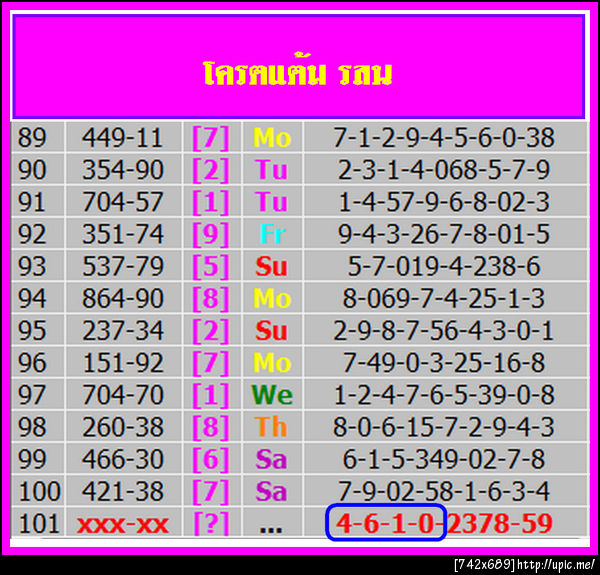Screen dimensions: 600x575
Task: Click the Mo day label in row 89
Action: click(272, 137)
